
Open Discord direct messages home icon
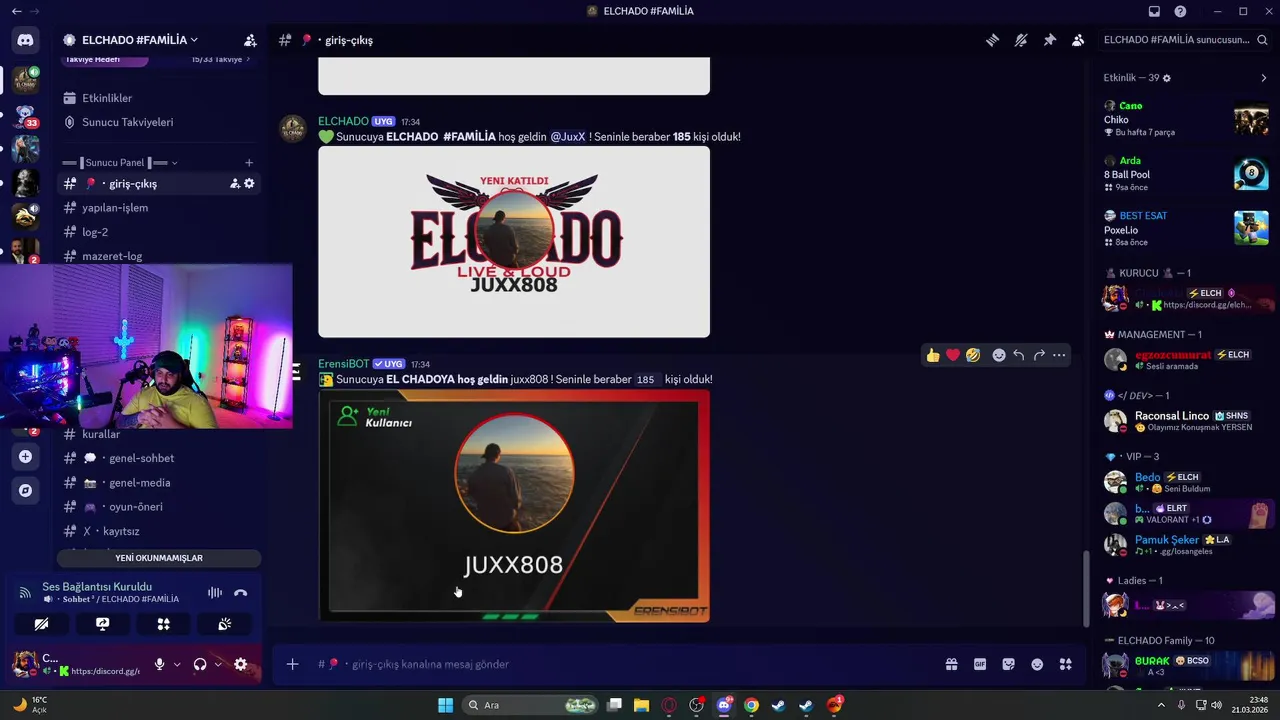[25, 40]
